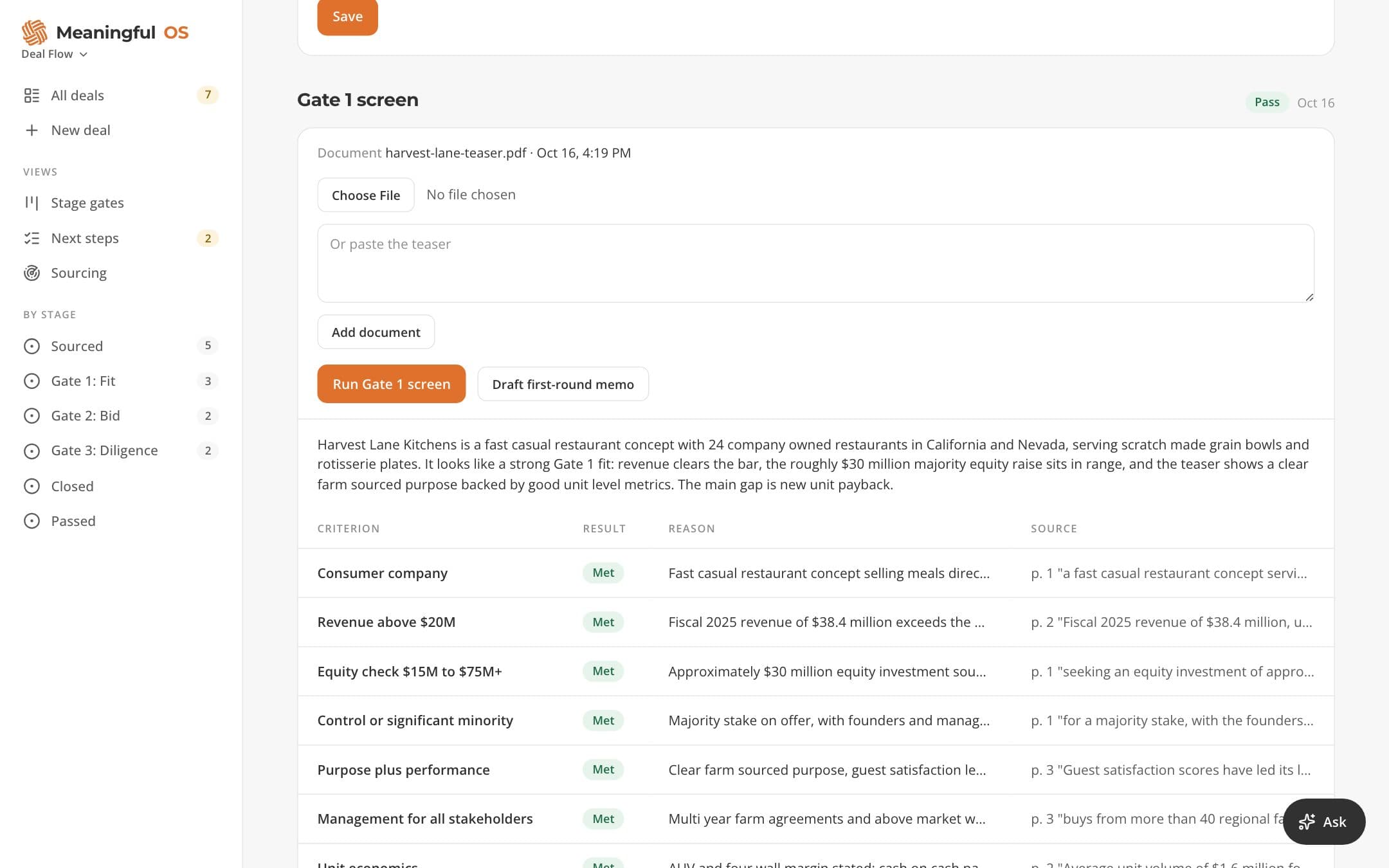Click the Gate 3: Diligence circle icon
Image resolution: width=1389 pixels, height=868 pixels.
(x=32, y=451)
